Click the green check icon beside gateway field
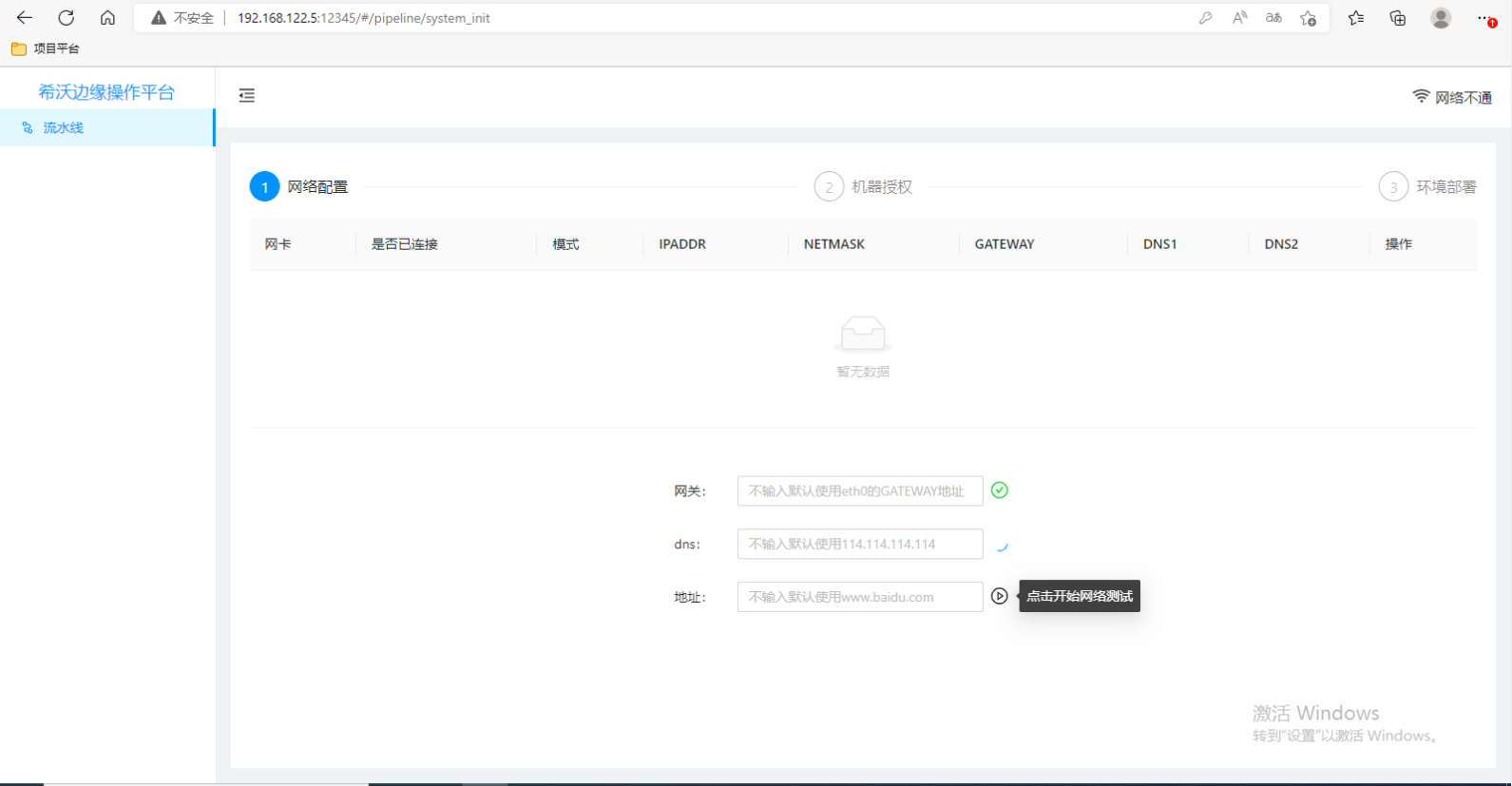1512x786 pixels. [x=999, y=490]
